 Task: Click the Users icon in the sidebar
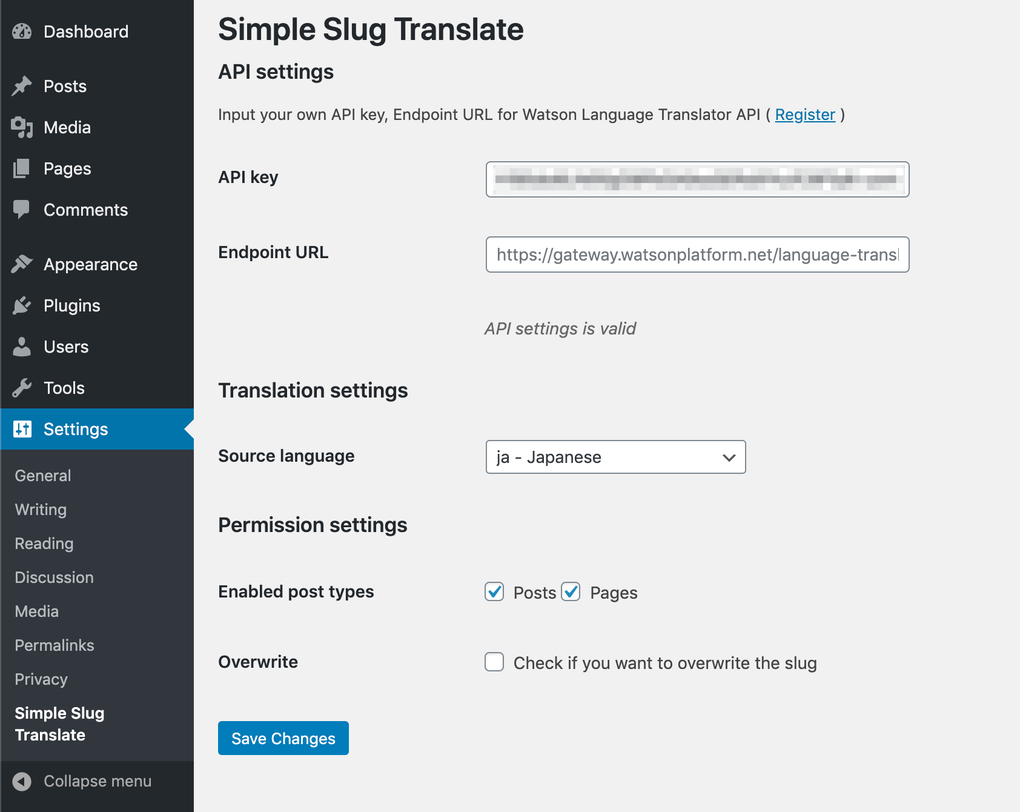22,346
